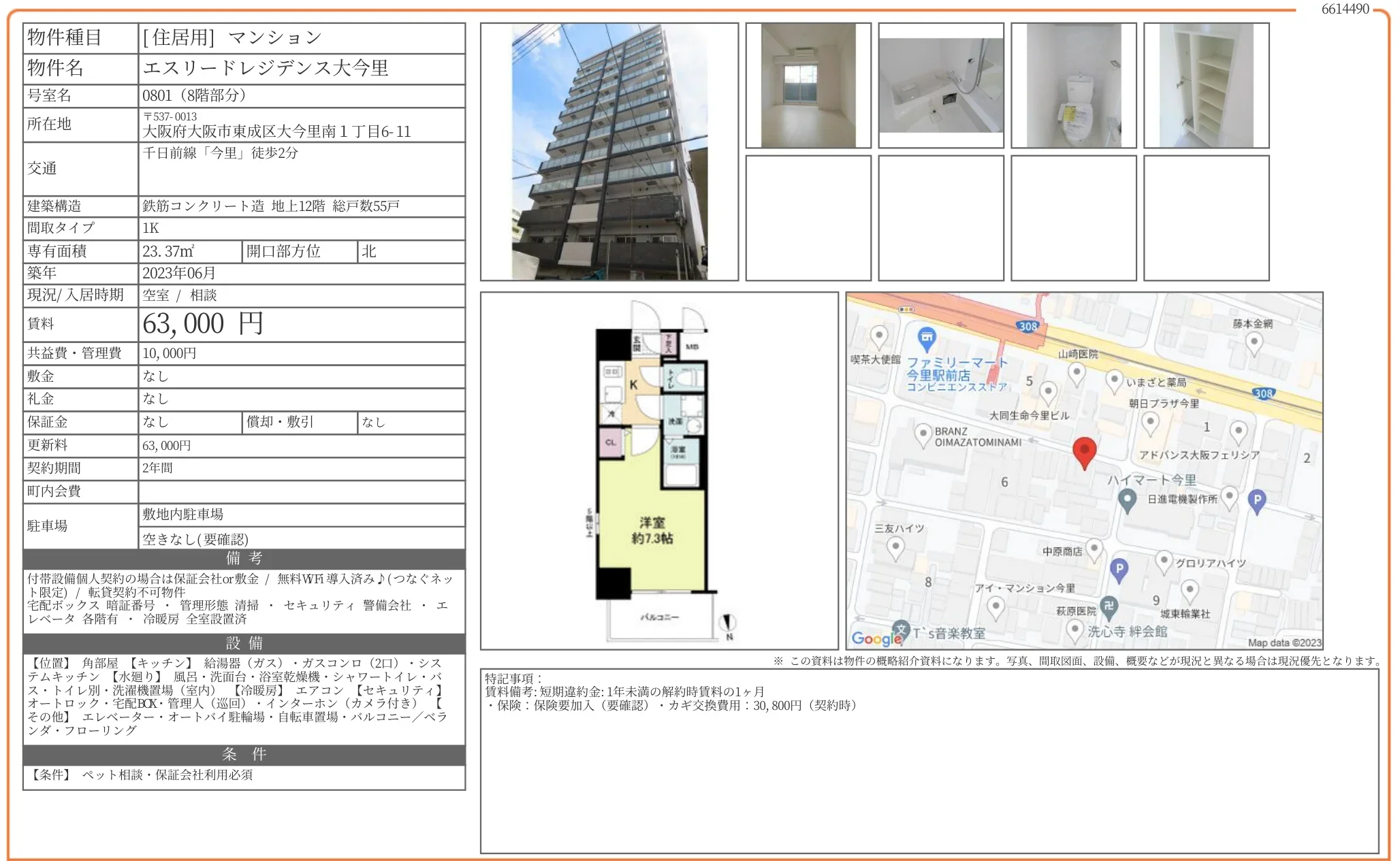Open the toilet photo thumbnail
1400x861 pixels.
pyautogui.click(x=1073, y=85)
